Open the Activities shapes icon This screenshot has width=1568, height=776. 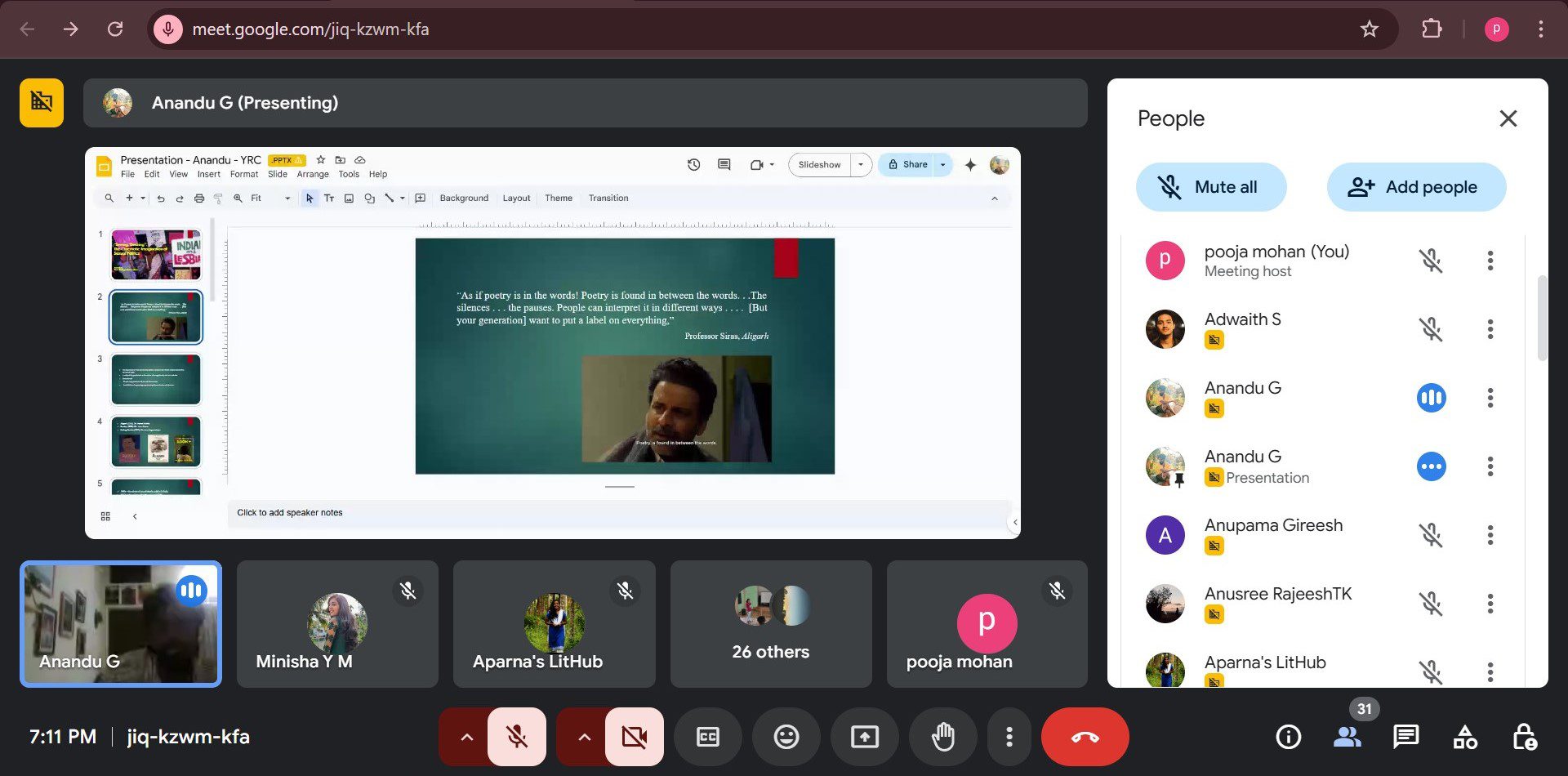pos(1465,737)
